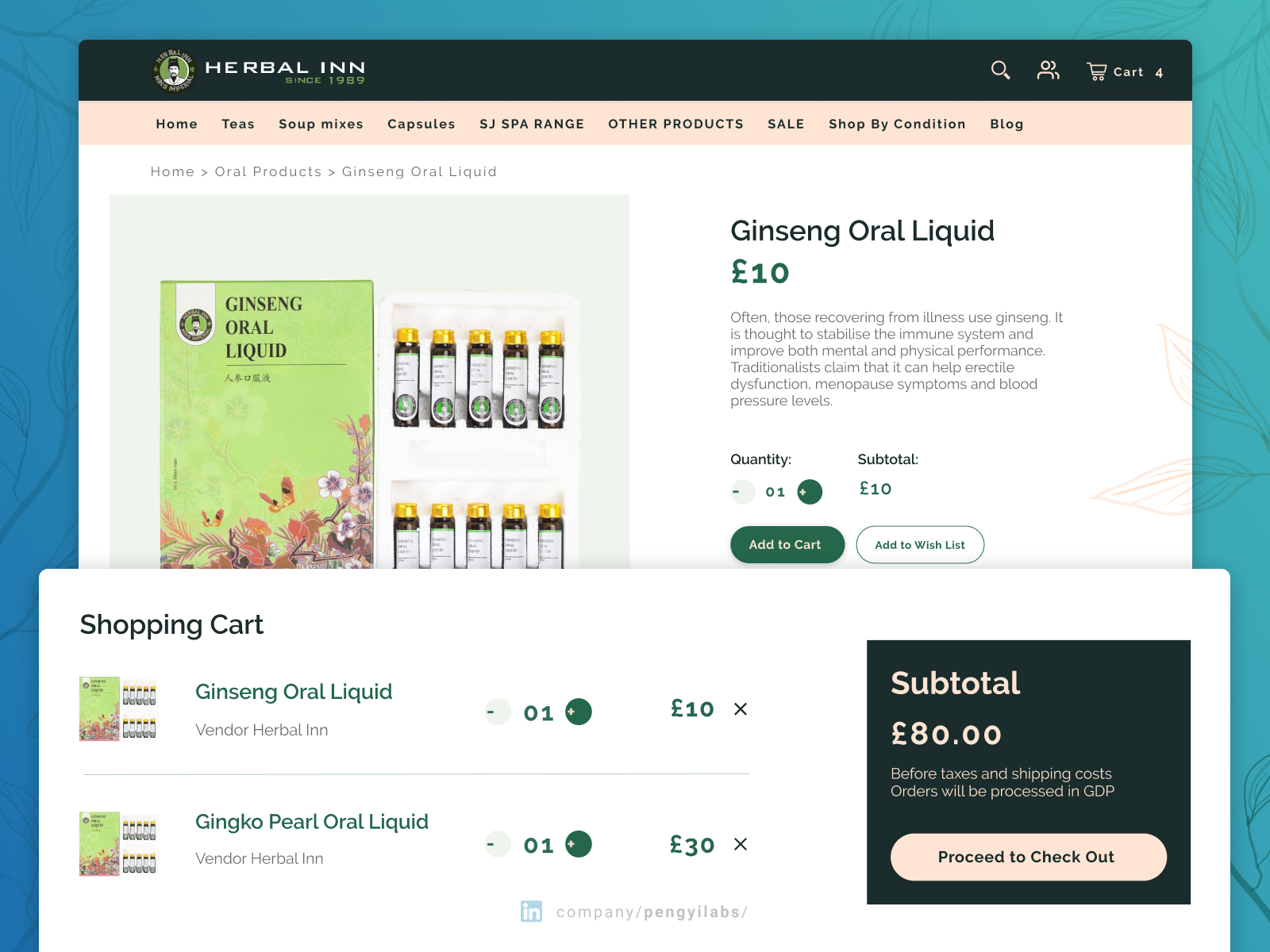Open Ginseng Oral Liquid cart thumbnail
The width and height of the screenshot is (1270, 952).
tap(118, 708)
